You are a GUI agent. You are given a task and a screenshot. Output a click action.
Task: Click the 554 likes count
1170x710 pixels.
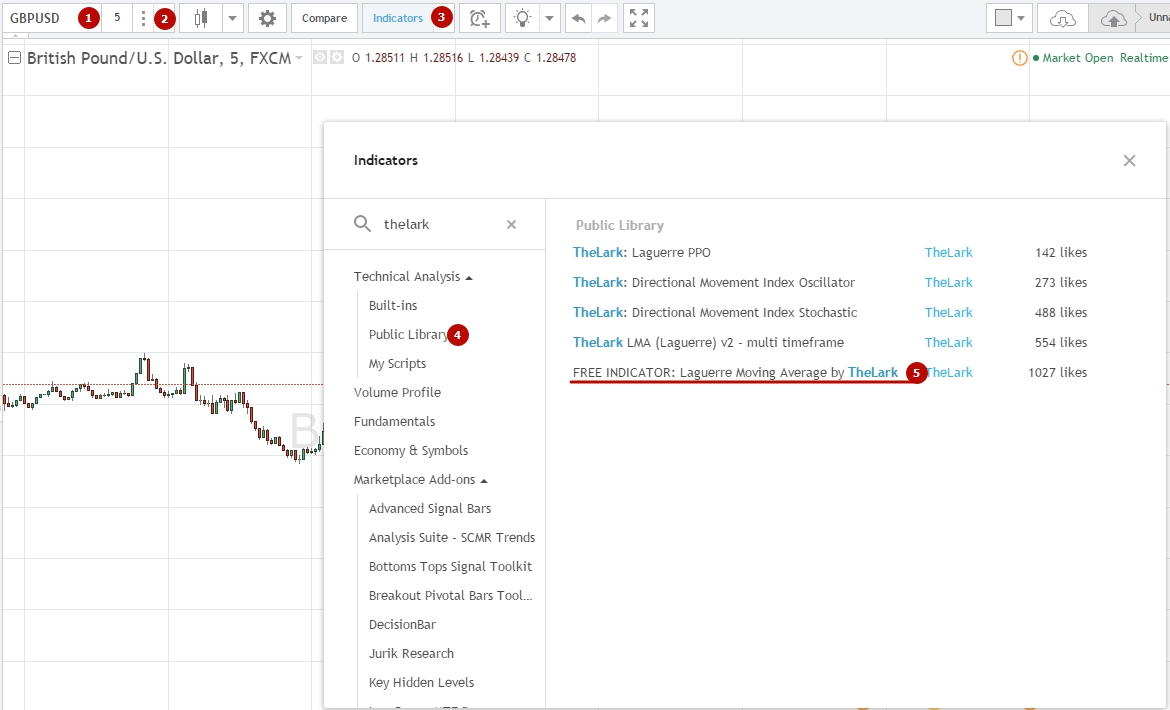click(1061, 342)
